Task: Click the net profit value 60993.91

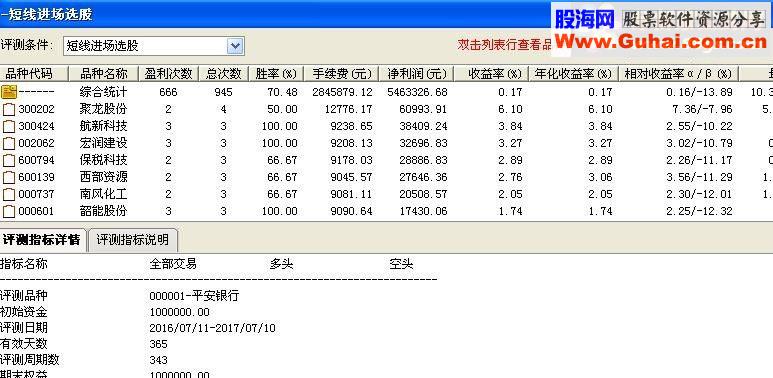Action: pos(423,109)
